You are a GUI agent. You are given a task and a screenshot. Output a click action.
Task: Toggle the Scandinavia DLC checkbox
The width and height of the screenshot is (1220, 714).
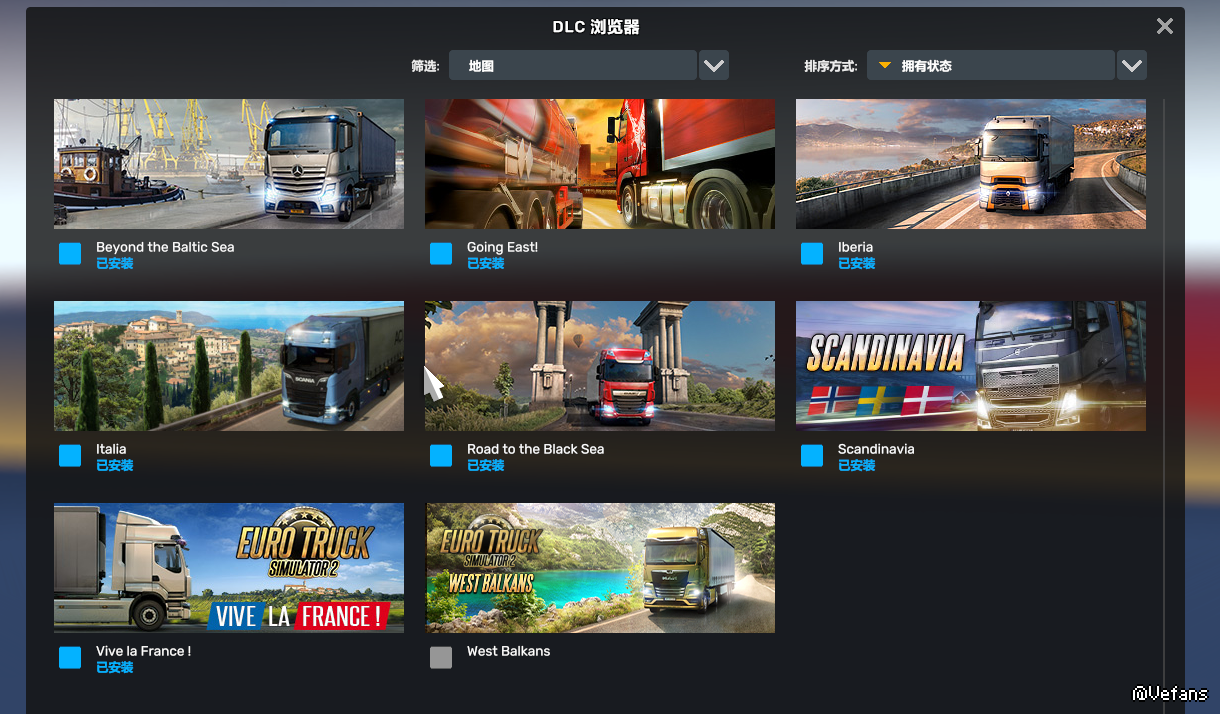[812, 456]
